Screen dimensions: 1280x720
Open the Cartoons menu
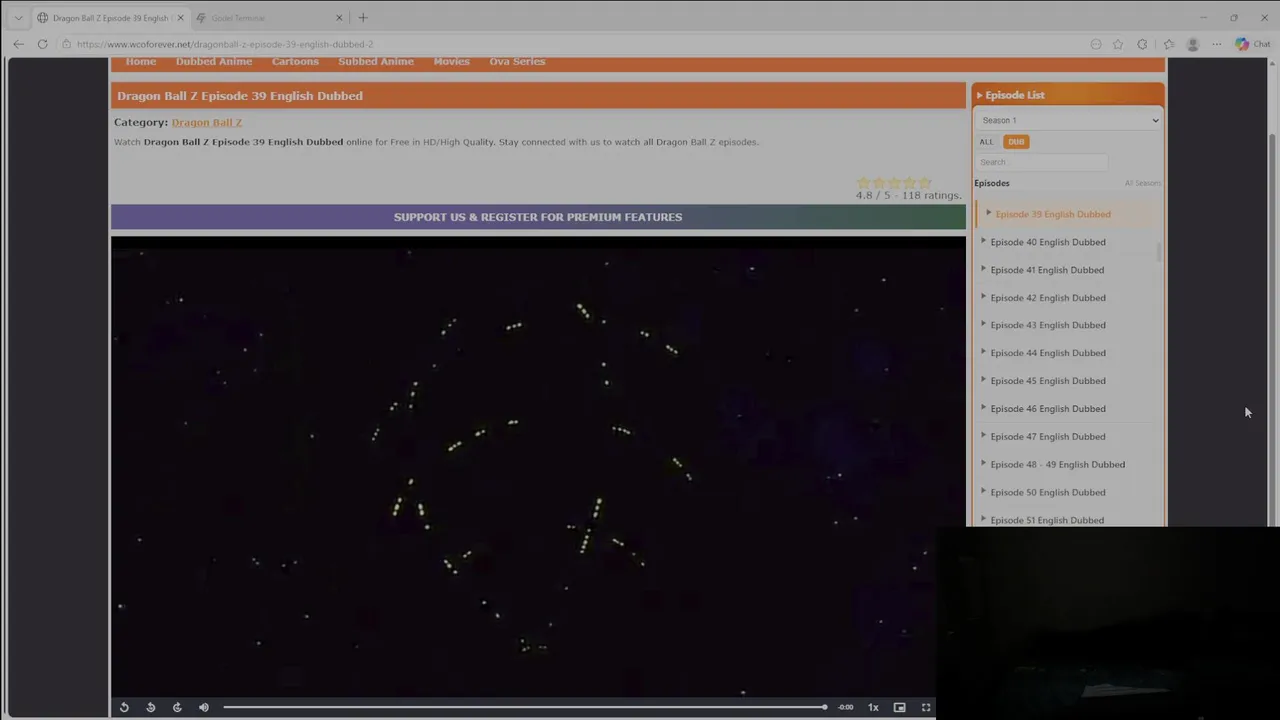coord(295,61)
